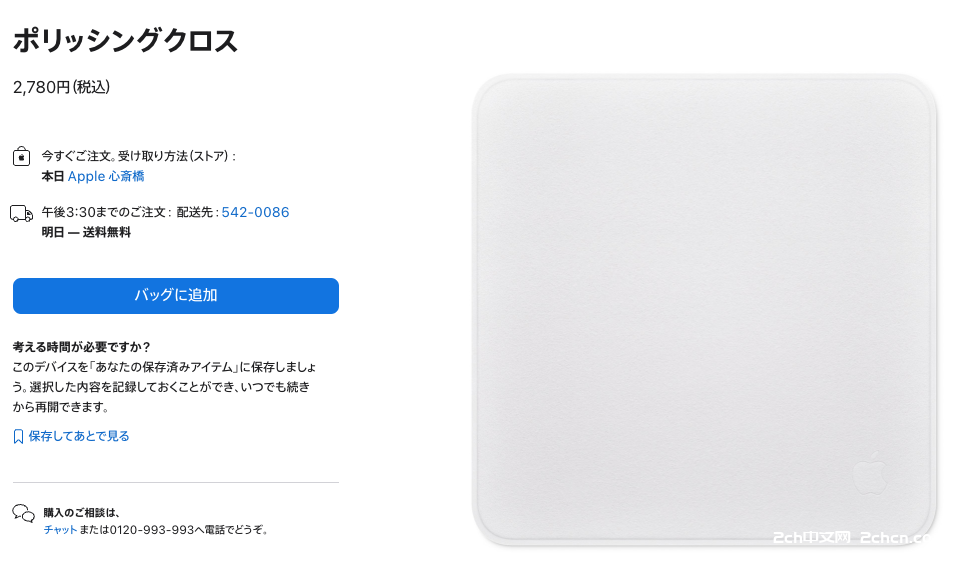
Task: Add item with バッグに追加 button
Action: (176, 296)
